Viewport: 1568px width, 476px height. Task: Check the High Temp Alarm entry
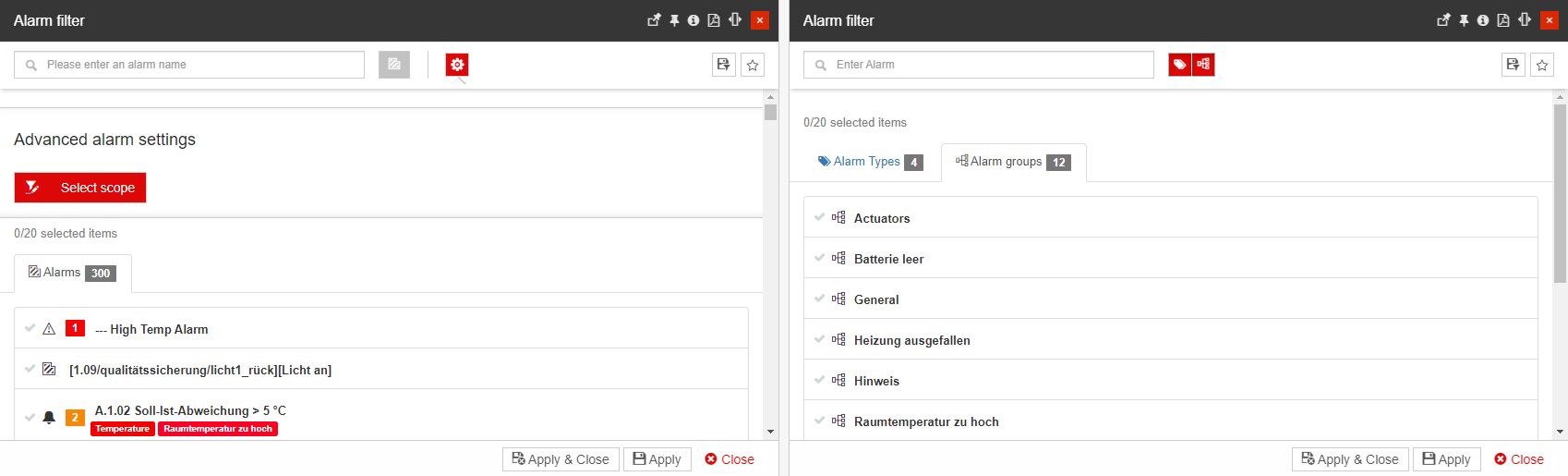coord(30,328)
